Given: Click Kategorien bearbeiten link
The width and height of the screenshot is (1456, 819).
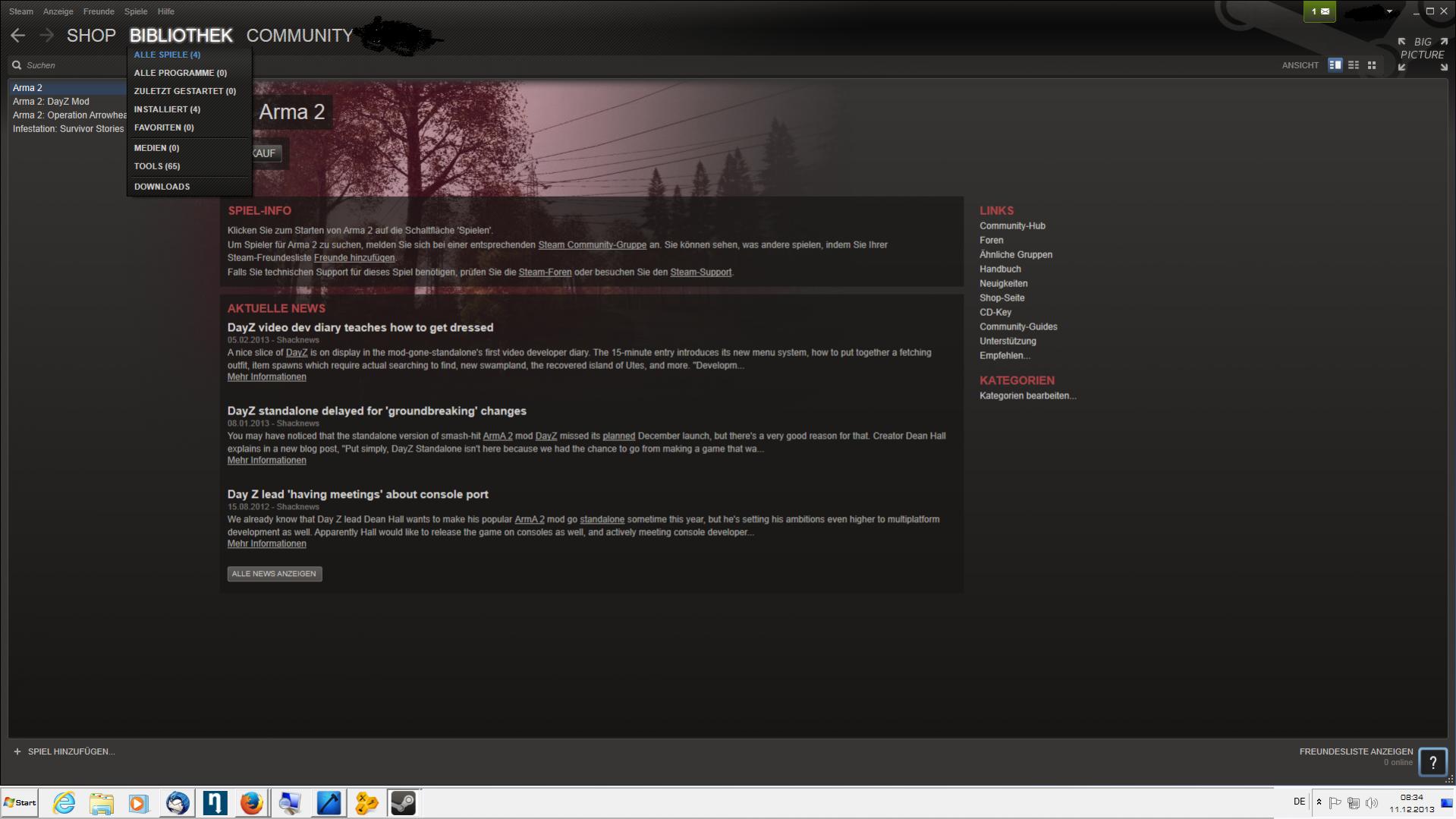Looking at the screenshot, I should click(x=1027, y=396).
